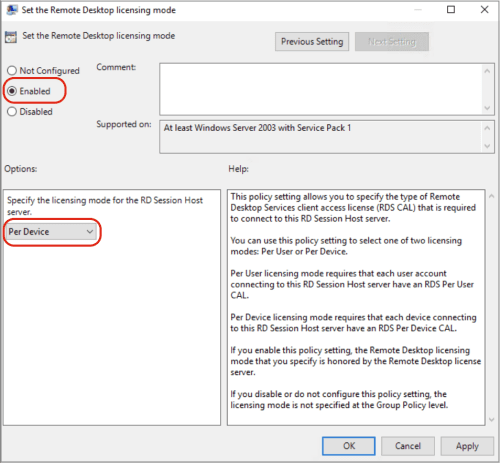Click inside the Comment text box
Image resolution: width=500 pixels, height=463 pixels.
point(321,89)
